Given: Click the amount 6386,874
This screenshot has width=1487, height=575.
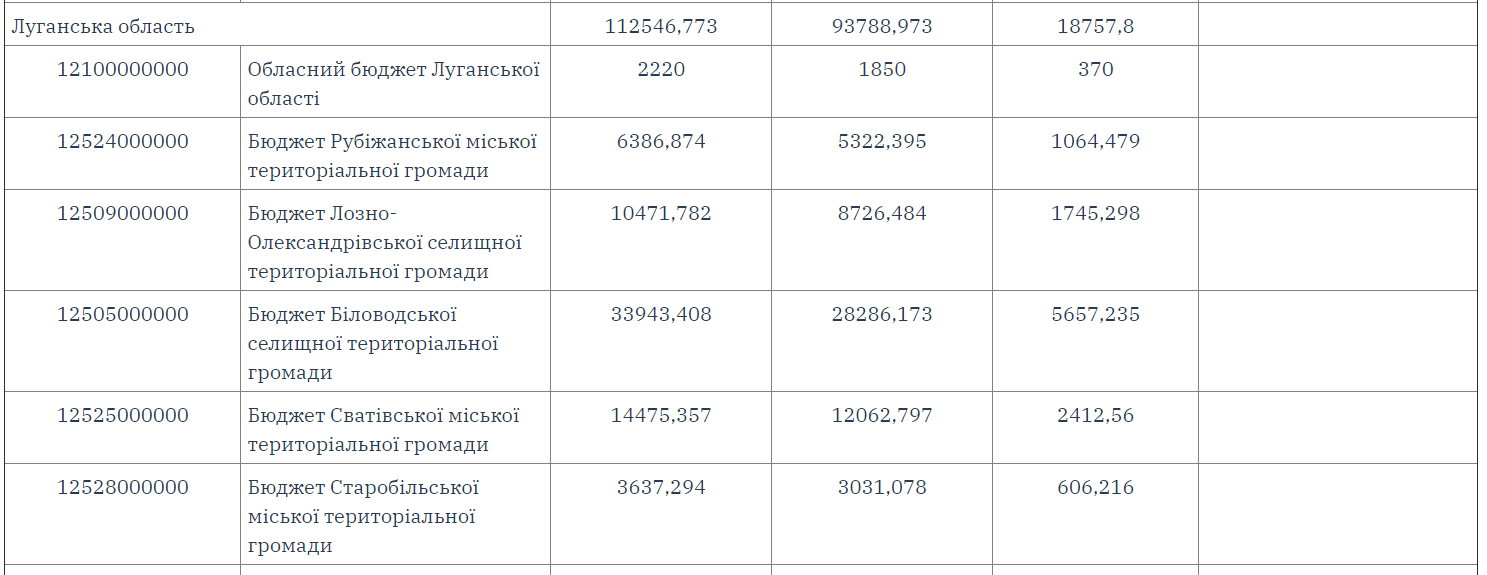Looking at the screenshot, I should point(661,142).
